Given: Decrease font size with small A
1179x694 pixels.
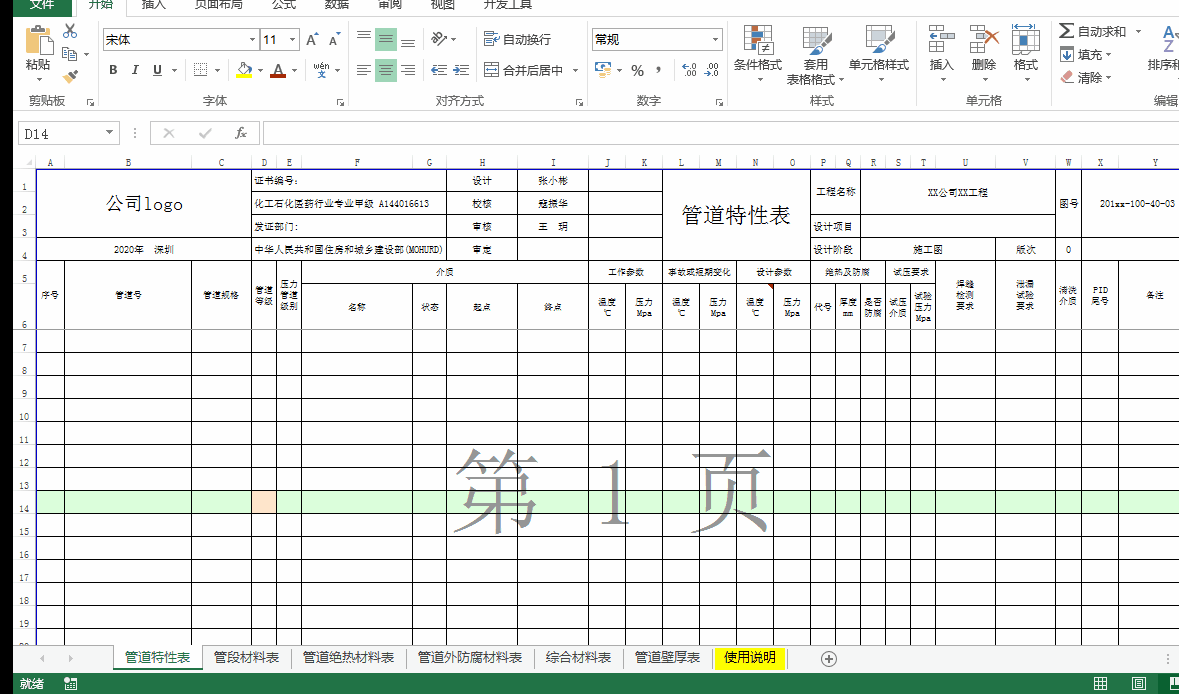Looking at the screenshot, I should [x=333, y=39].
